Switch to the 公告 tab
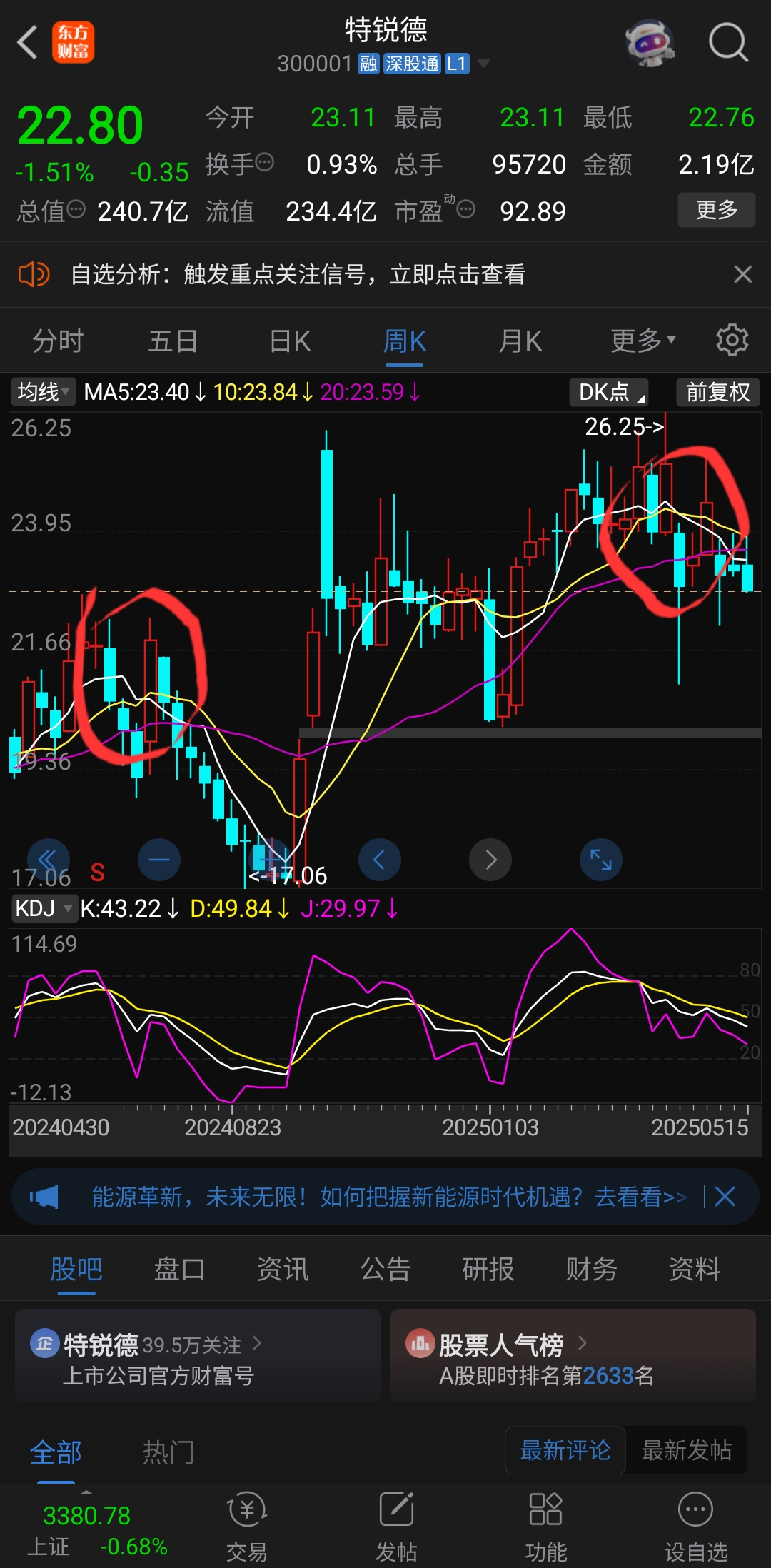 (x=385, y=1269)
